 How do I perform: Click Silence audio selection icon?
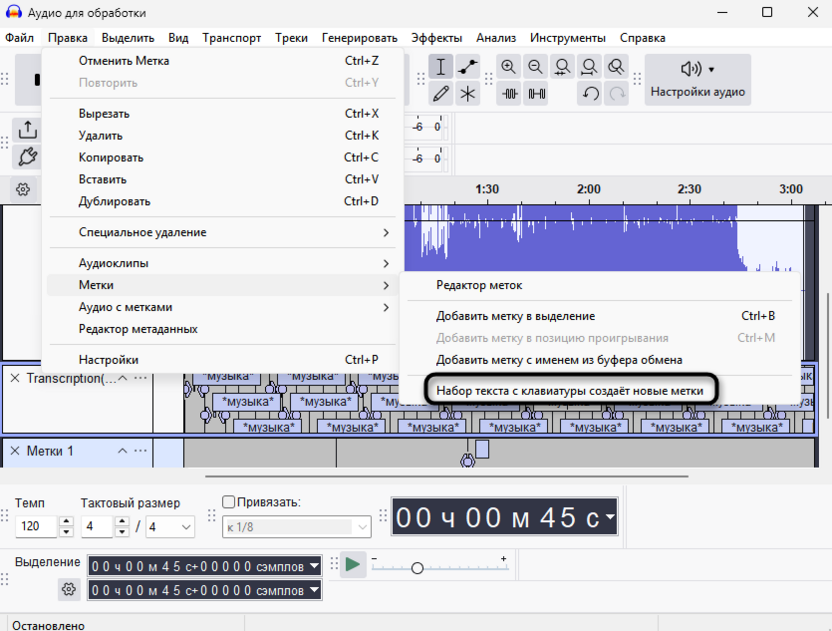point(536,94)
